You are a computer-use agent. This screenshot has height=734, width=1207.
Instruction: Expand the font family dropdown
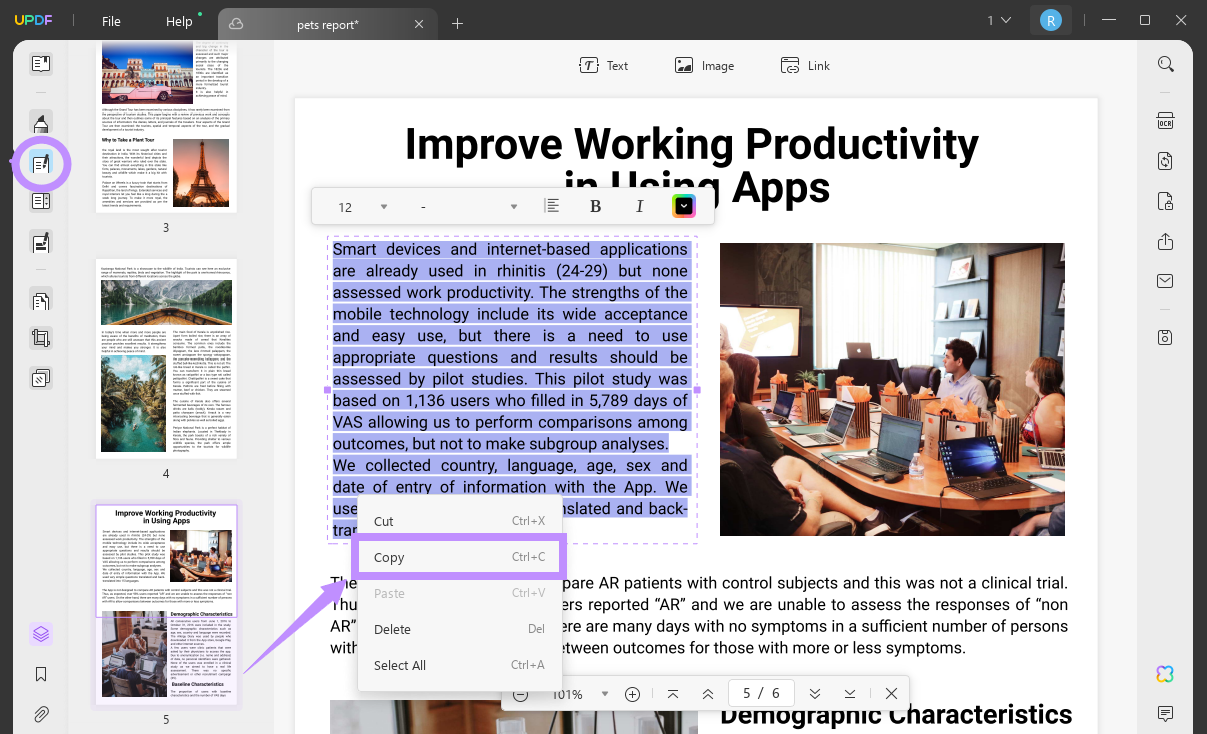[x=513, y=206]
